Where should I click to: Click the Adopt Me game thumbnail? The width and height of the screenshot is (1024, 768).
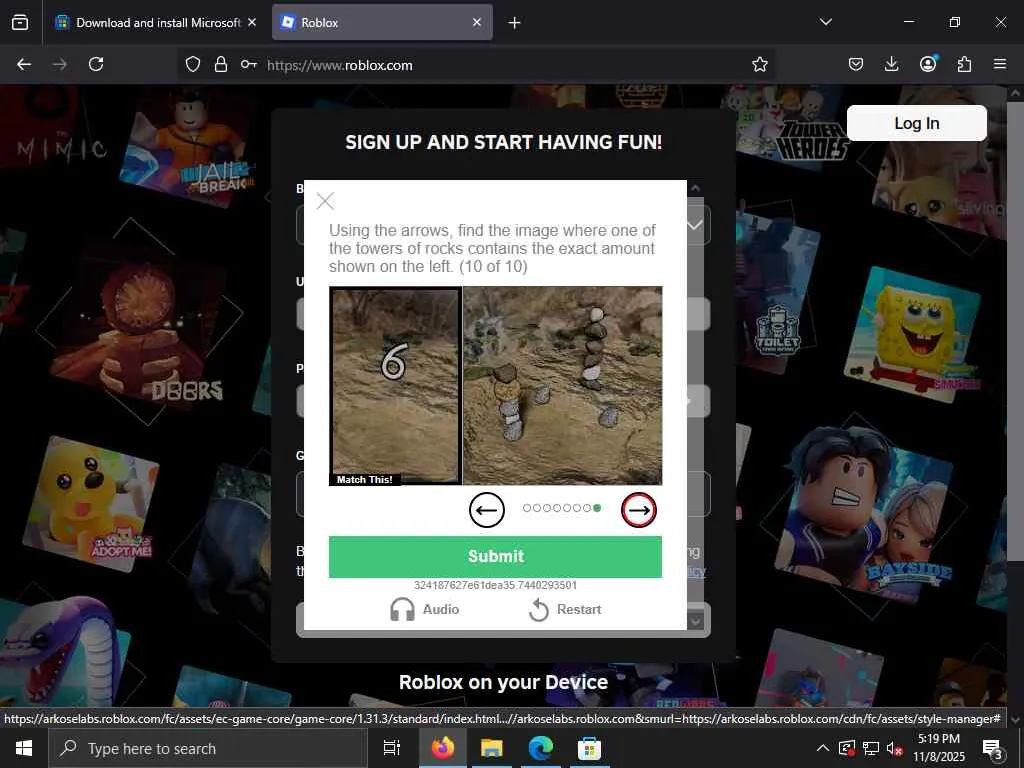click(90, 503)
